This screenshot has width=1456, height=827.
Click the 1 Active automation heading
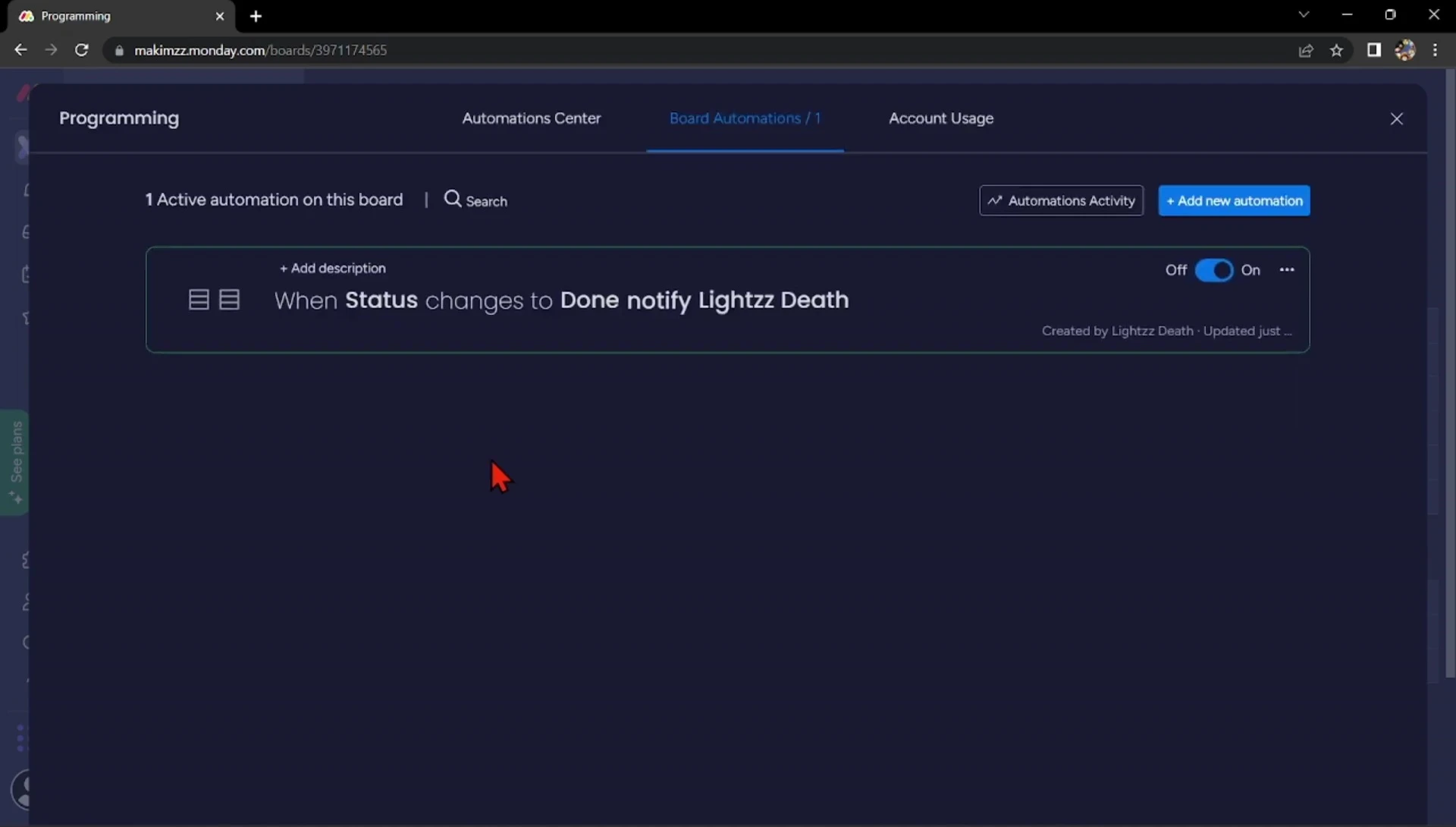coord(274,200)
